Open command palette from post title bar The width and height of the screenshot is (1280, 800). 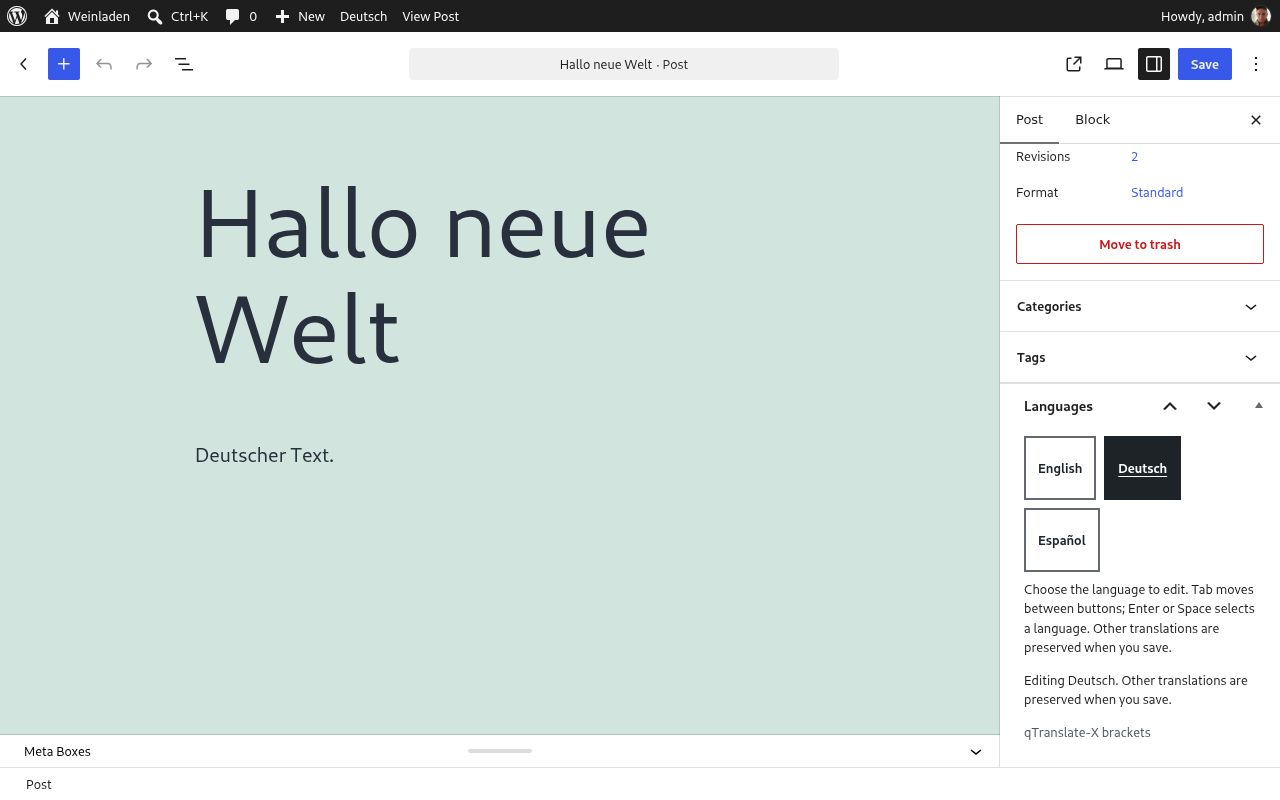(624, 64)
